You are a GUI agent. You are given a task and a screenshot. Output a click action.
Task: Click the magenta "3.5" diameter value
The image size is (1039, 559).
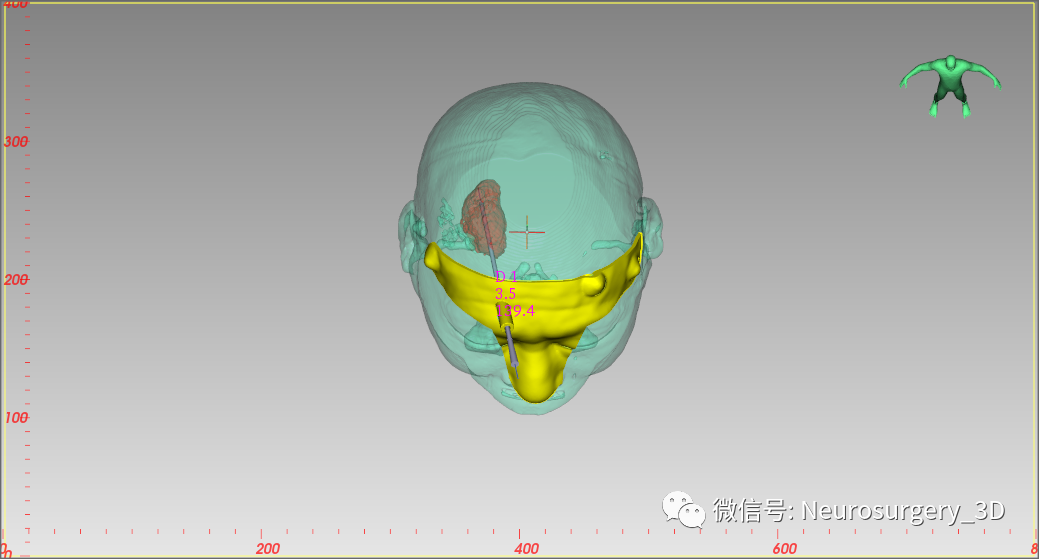coord(505,294)
